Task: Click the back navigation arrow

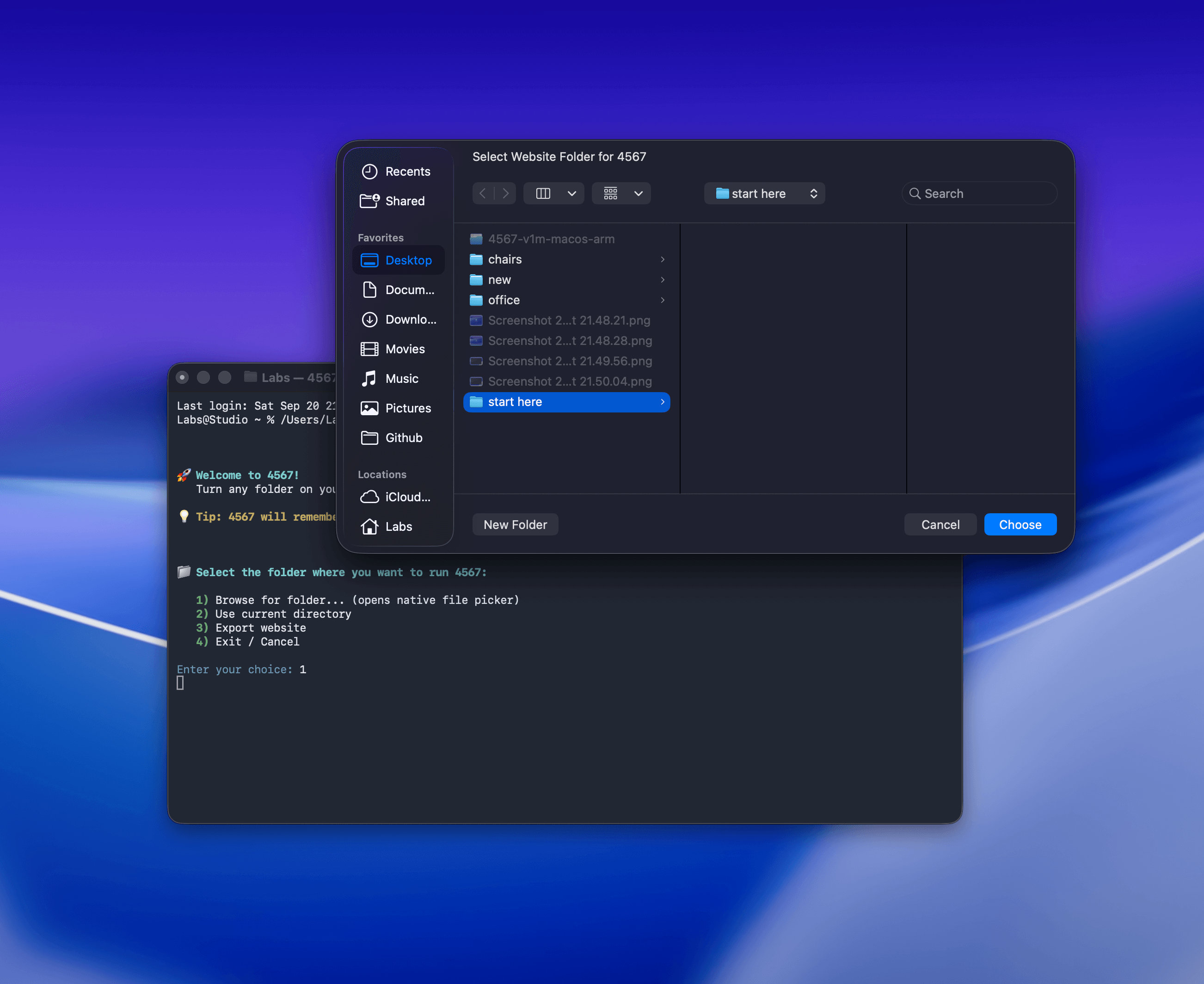Action: tap(483, 193)
